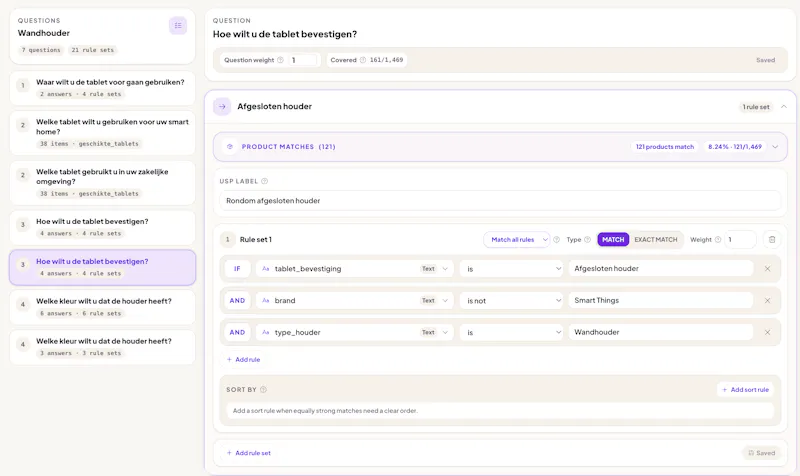This screenshot has width=800, height=476.
Task: Open question Welke tablet wilt u gebruiken voor smart home
Action: coord(103,133)
